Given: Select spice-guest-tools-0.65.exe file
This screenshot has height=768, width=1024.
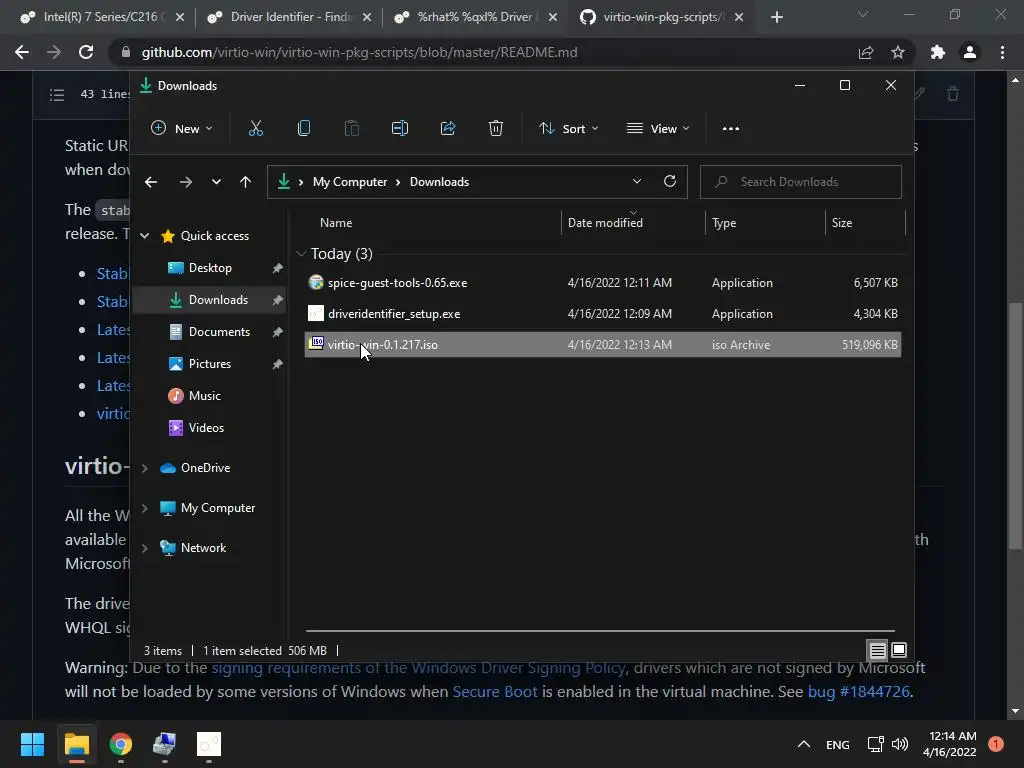Looking at the screenshot, I should tap(603, 283).
